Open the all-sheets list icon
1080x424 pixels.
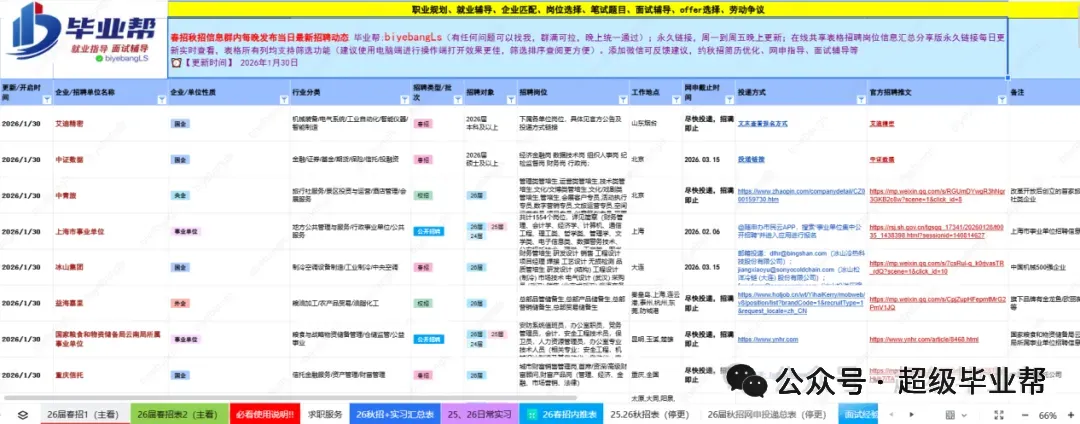(x=23, y=414)
